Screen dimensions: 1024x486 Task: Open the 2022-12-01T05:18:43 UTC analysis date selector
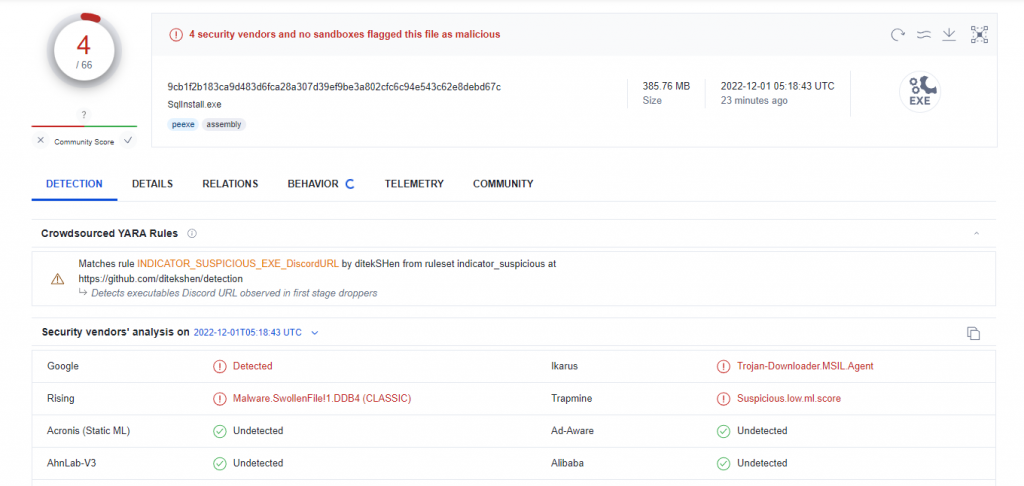pos(248,332)
